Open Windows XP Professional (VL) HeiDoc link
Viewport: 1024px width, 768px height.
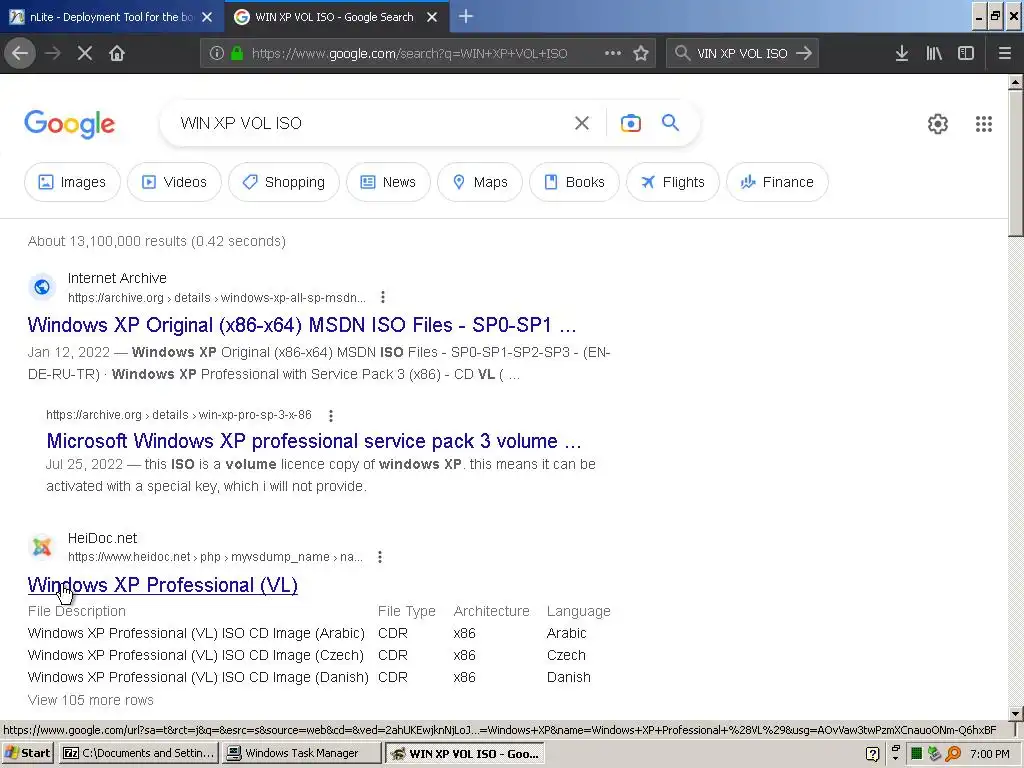(163, 585)
